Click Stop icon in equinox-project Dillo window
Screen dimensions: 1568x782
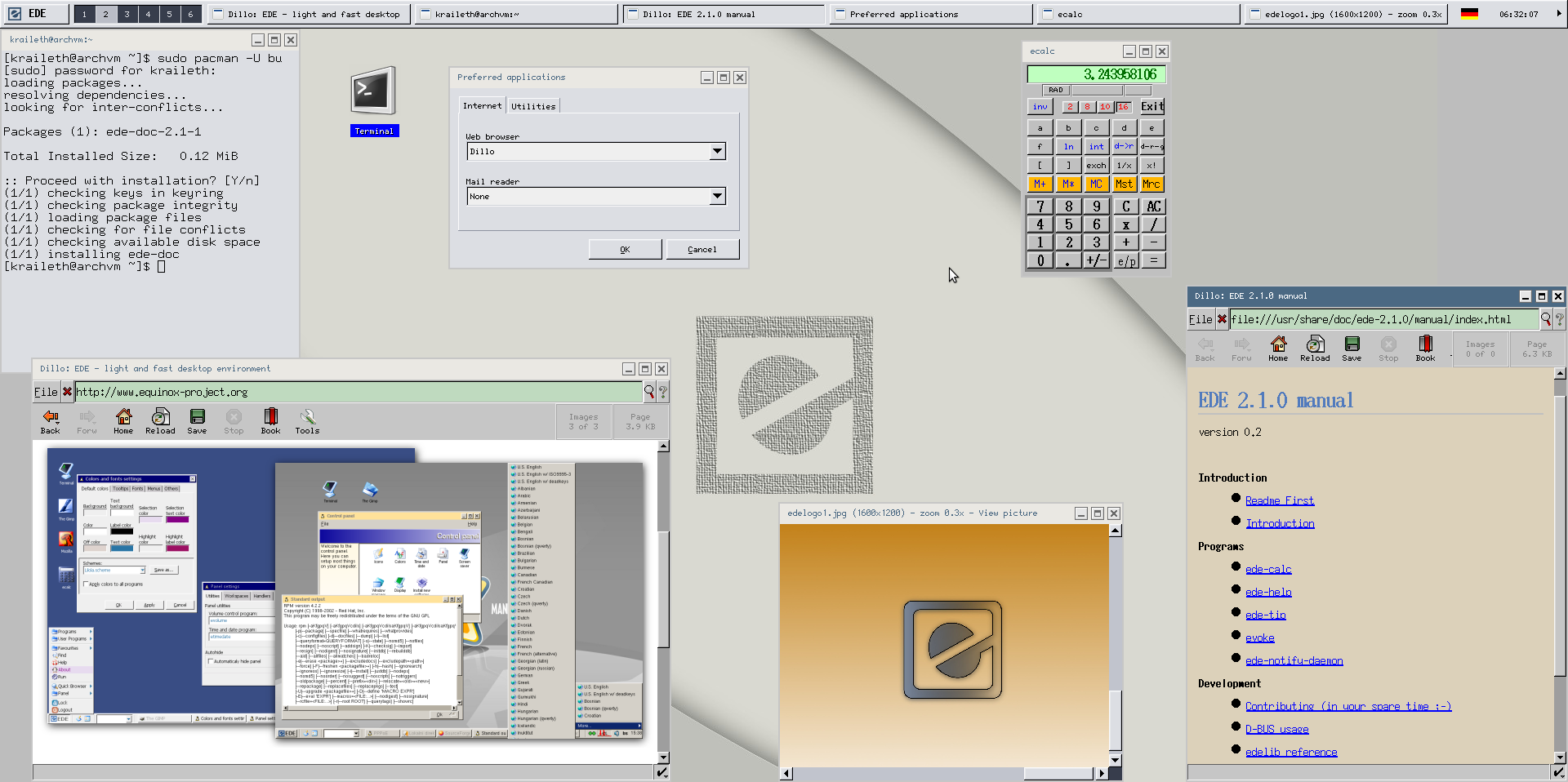pyautogui.click(x=234, y=422)
